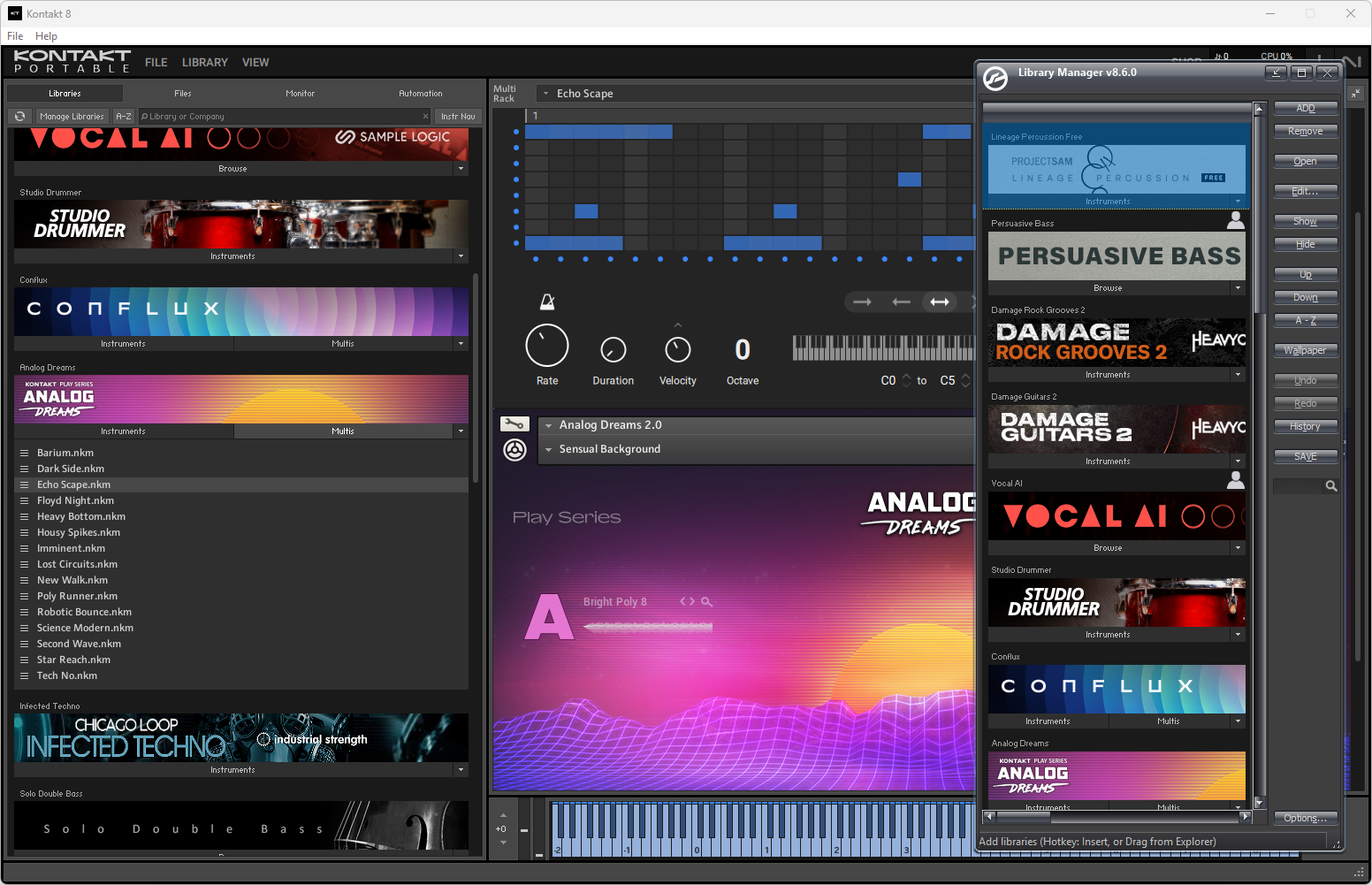Click the list icon beside Tech No.nkm

coord(25,675)
